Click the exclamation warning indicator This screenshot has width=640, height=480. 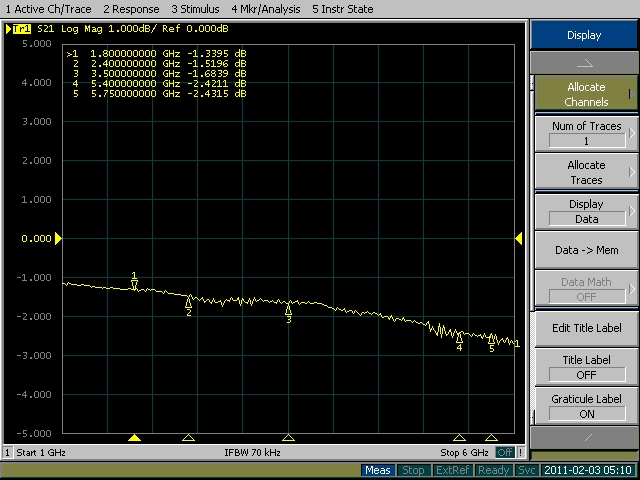520,452
